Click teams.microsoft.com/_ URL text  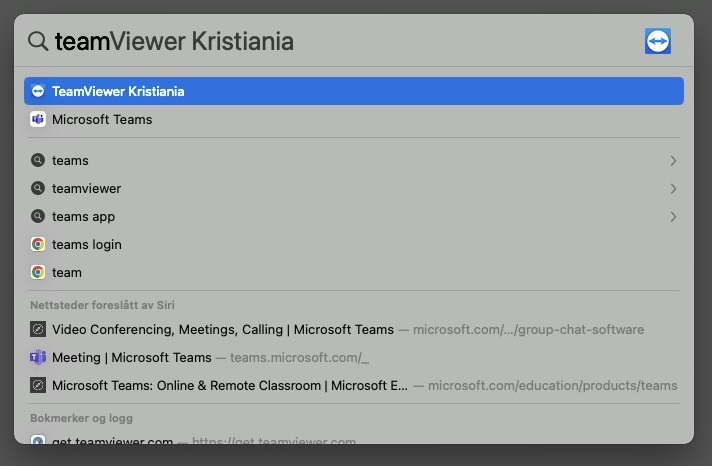299,358
